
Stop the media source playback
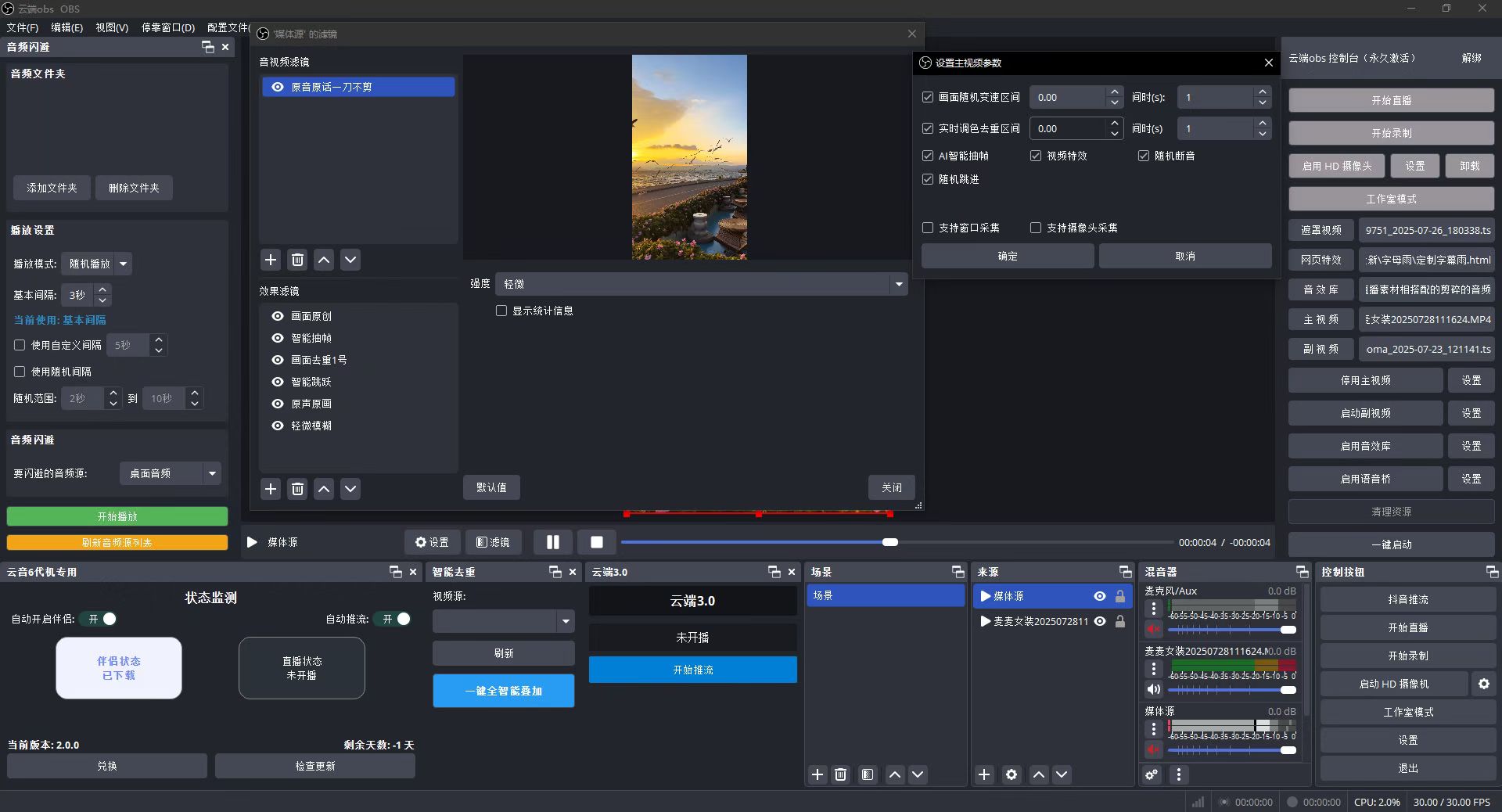[x=596, y=542]
